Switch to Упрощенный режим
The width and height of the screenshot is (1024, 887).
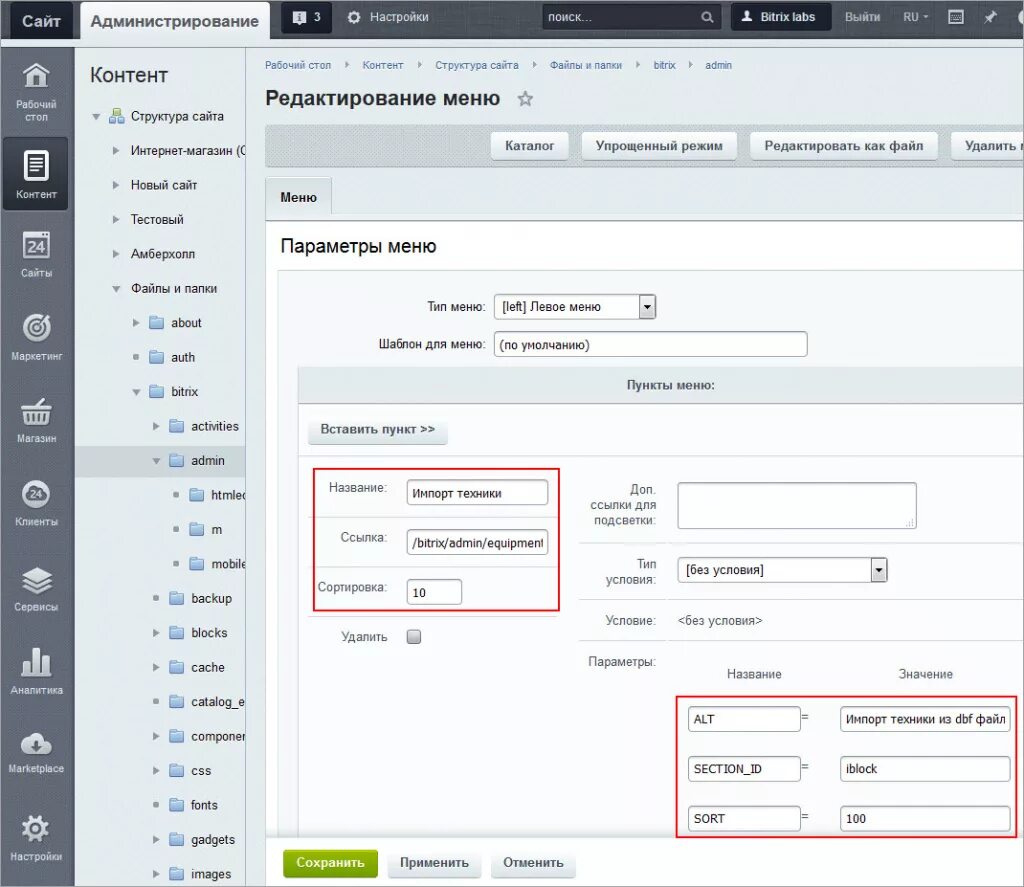(x=659, y=146)
